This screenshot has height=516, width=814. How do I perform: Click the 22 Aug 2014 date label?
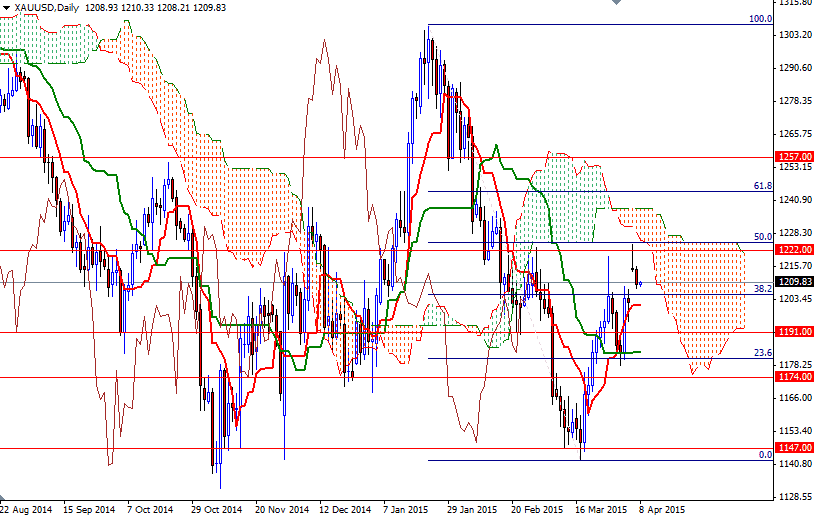tap(27, 508)
